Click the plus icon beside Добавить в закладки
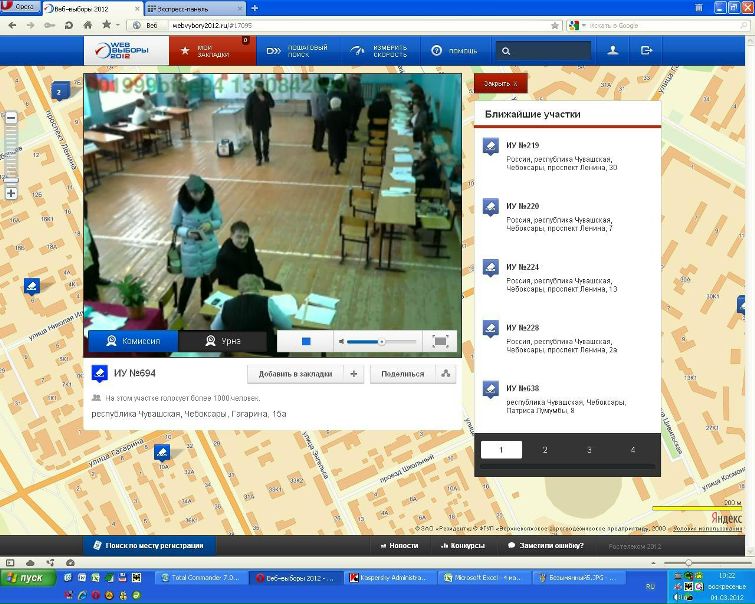Screen dimensions: 755x604 (x=354, y=374)
